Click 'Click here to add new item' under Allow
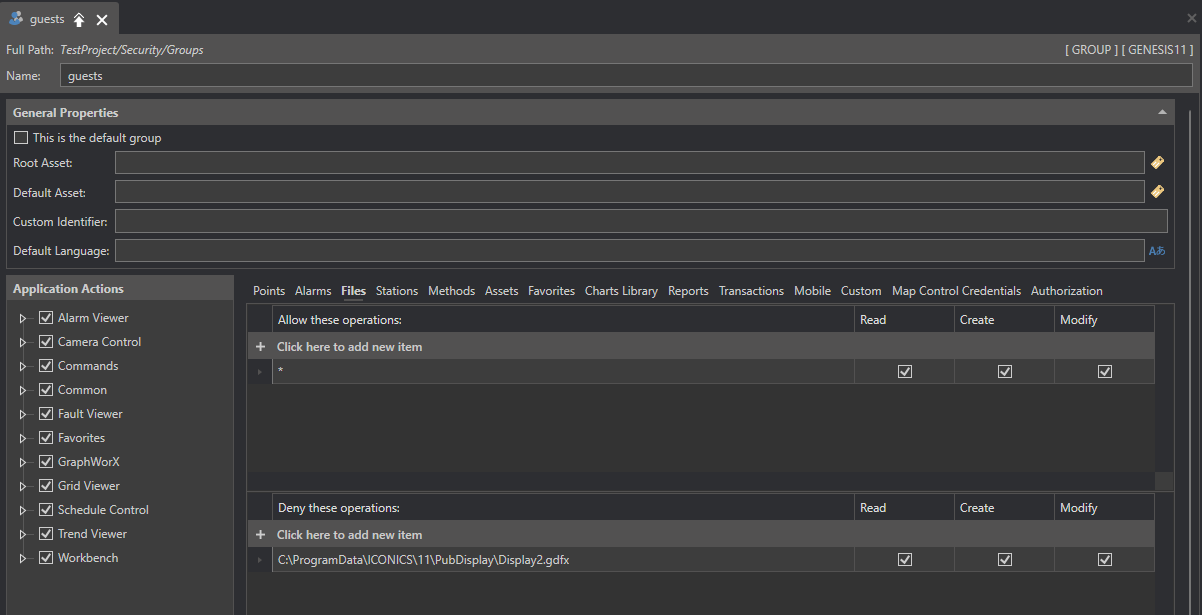 click(x=349, y=347)
